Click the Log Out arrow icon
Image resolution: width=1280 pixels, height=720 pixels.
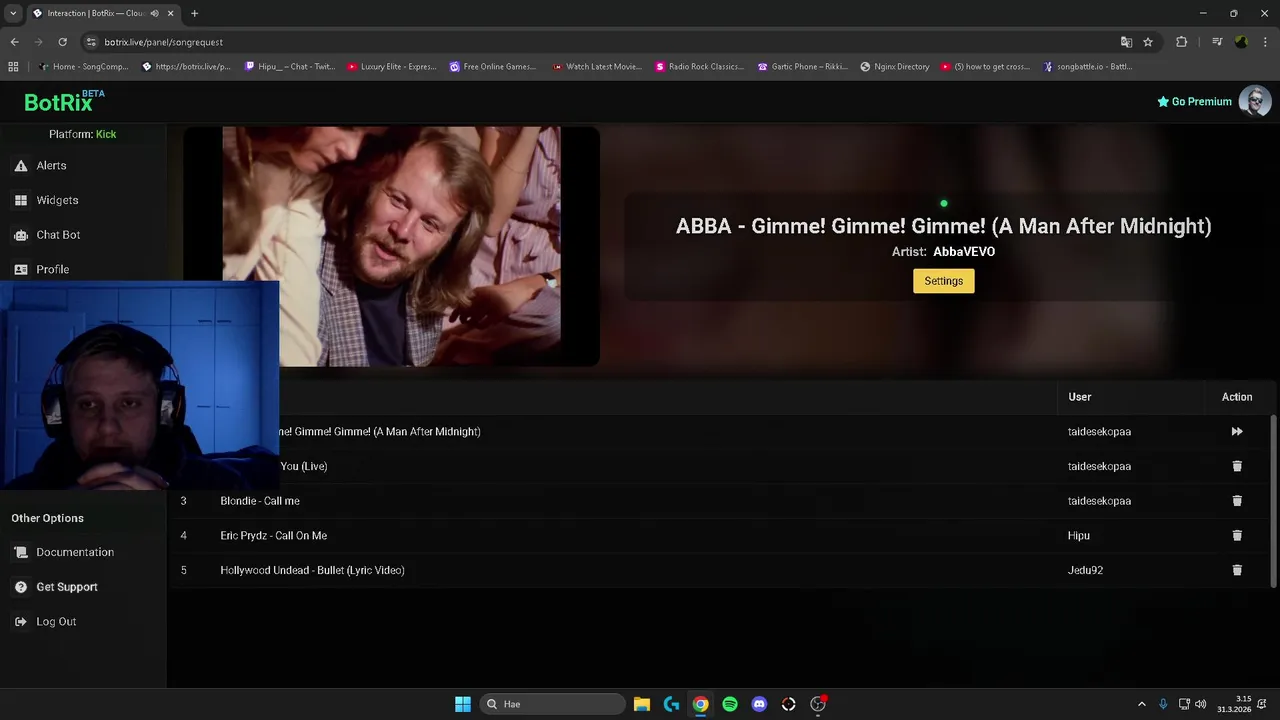tap(21, 622)
